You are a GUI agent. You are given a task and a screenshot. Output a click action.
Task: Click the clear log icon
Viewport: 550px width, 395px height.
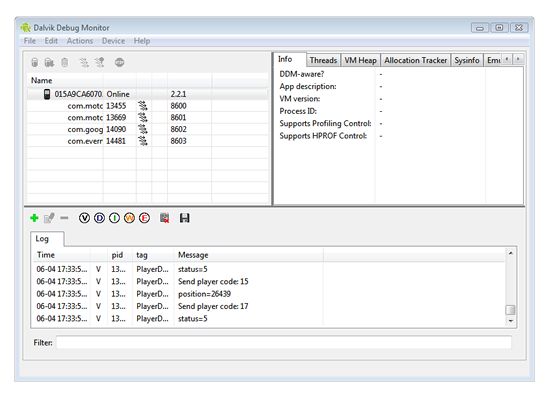(165, 218)
